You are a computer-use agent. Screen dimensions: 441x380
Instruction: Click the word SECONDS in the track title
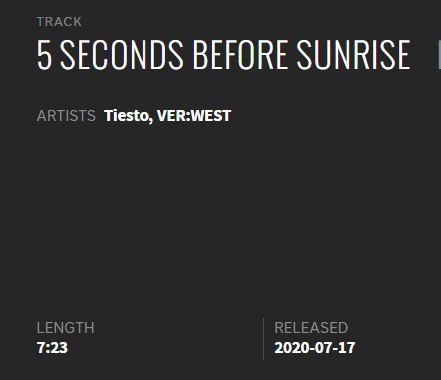[122, 55]
